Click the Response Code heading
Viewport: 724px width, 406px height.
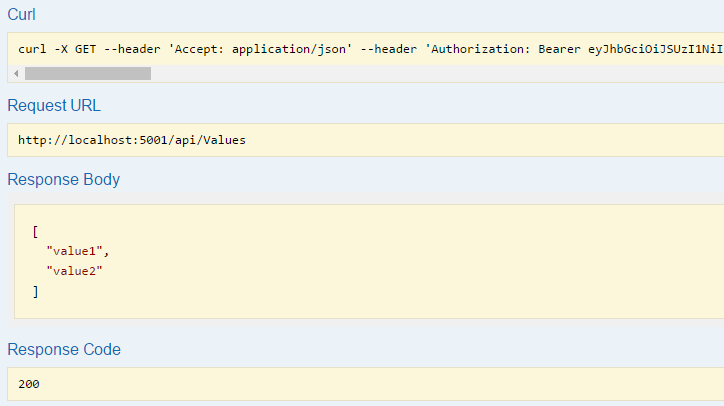64,349
